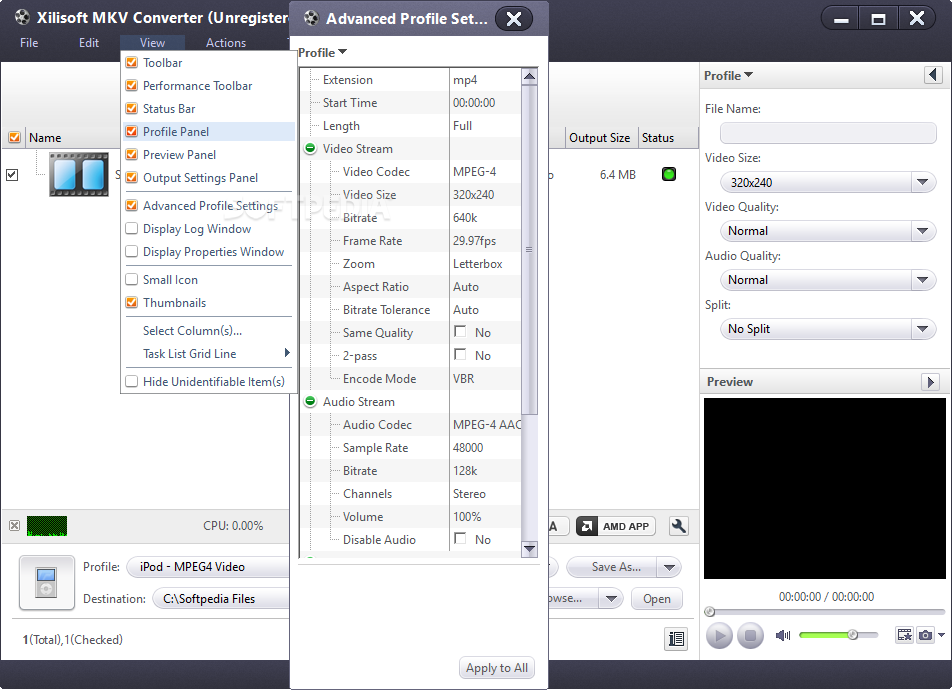This screenshot has width=952, height=690.
Task: Click the Apply to All button
Action: (x=497, y=668)
